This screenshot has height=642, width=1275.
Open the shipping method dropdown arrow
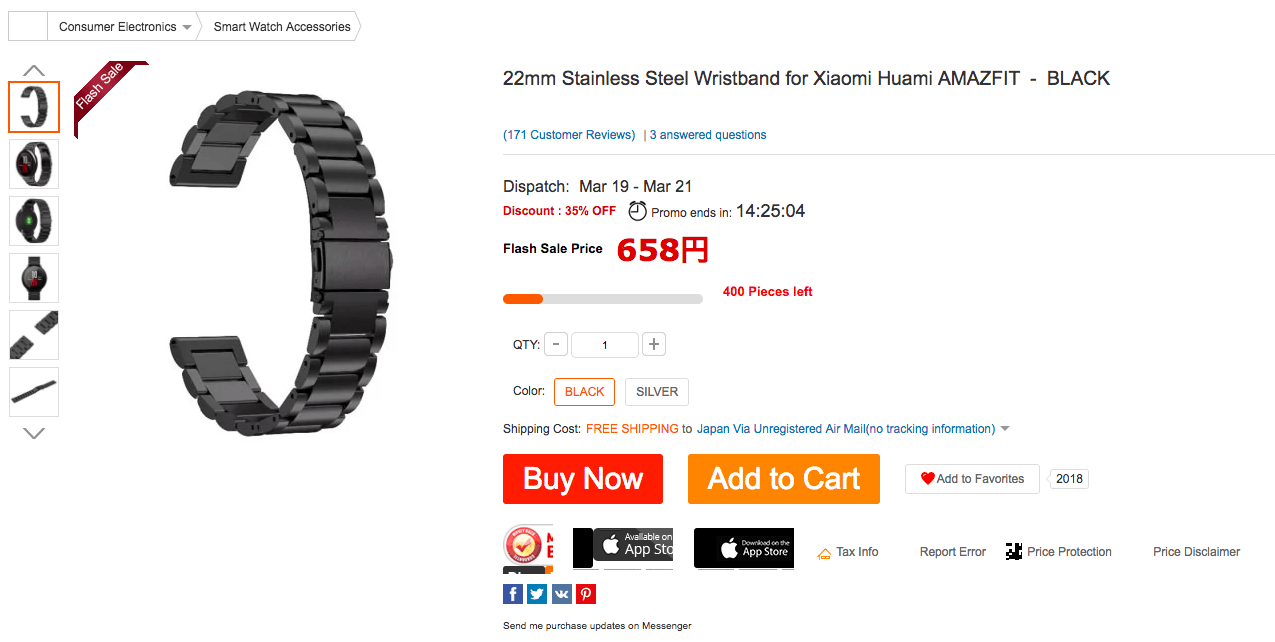click(x=1005, y=429)
